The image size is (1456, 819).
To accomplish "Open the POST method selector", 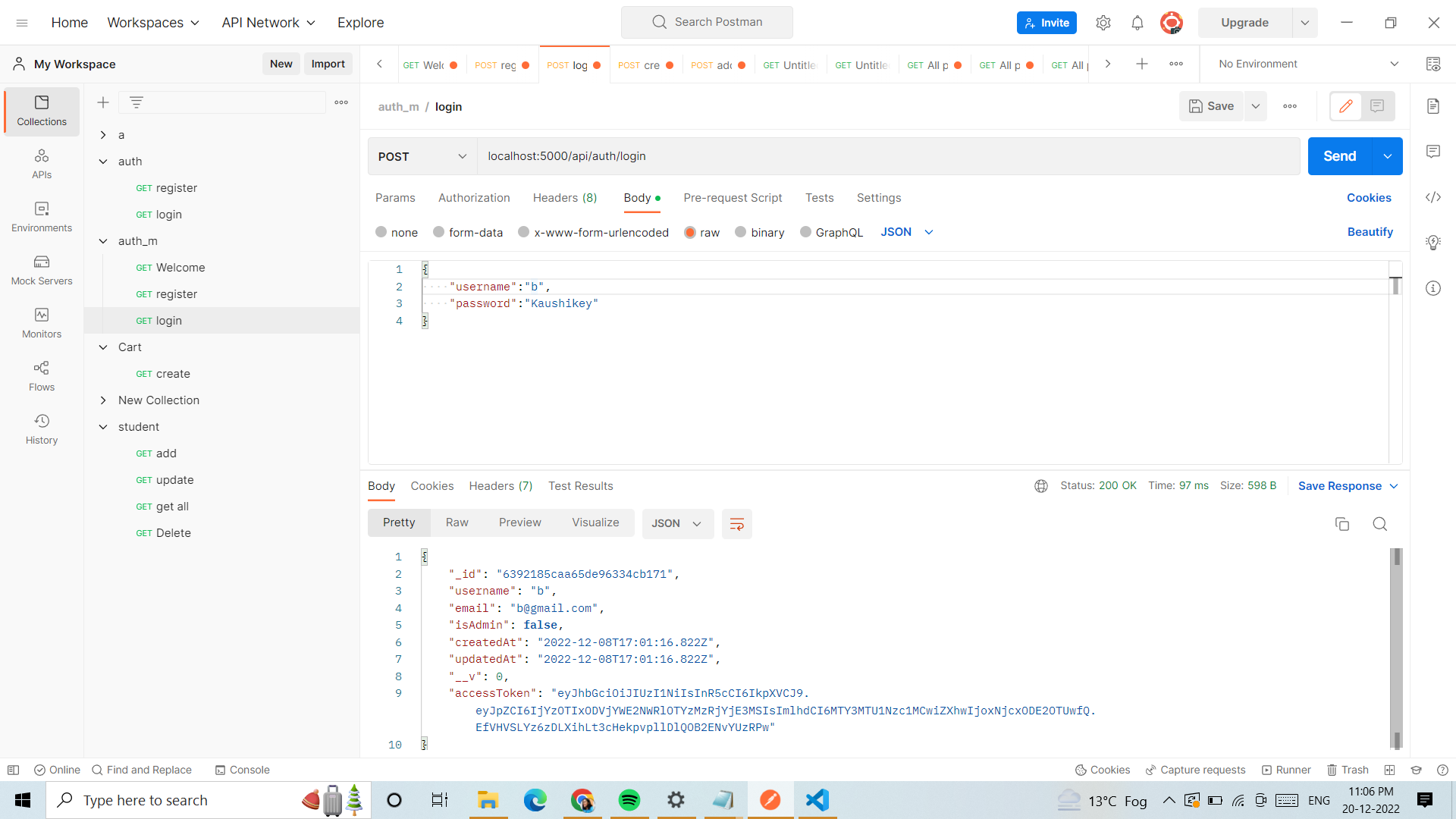I will (422, 156).
